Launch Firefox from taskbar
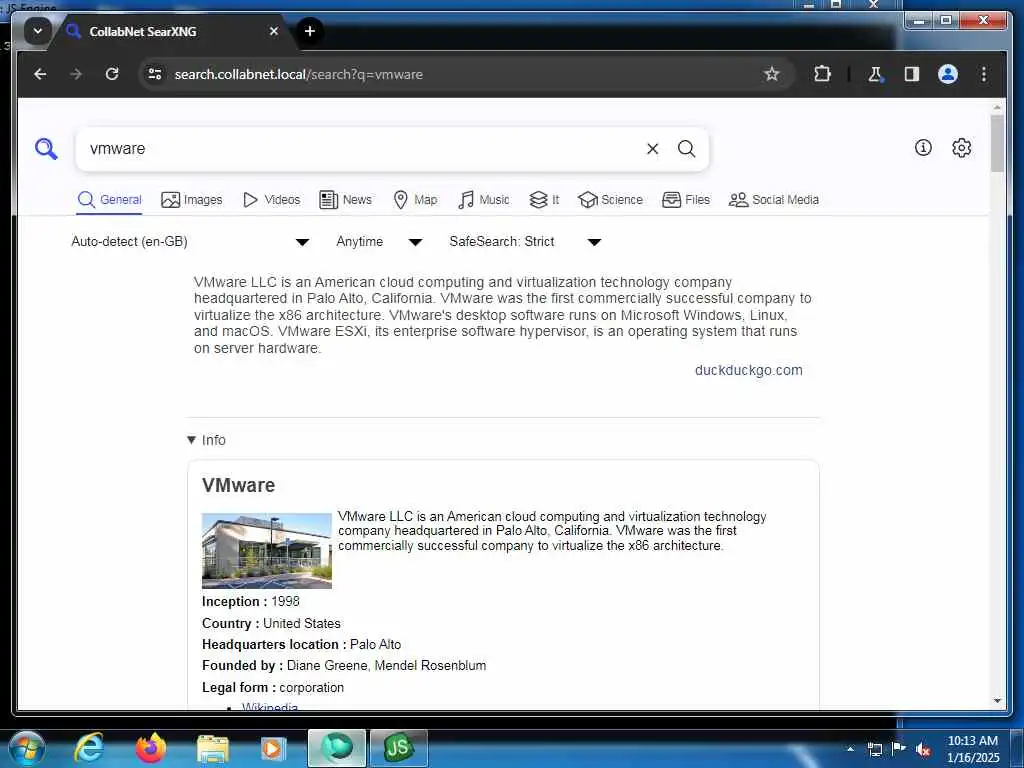Screen dimensions: 1024x768 [x=150, y=748]
